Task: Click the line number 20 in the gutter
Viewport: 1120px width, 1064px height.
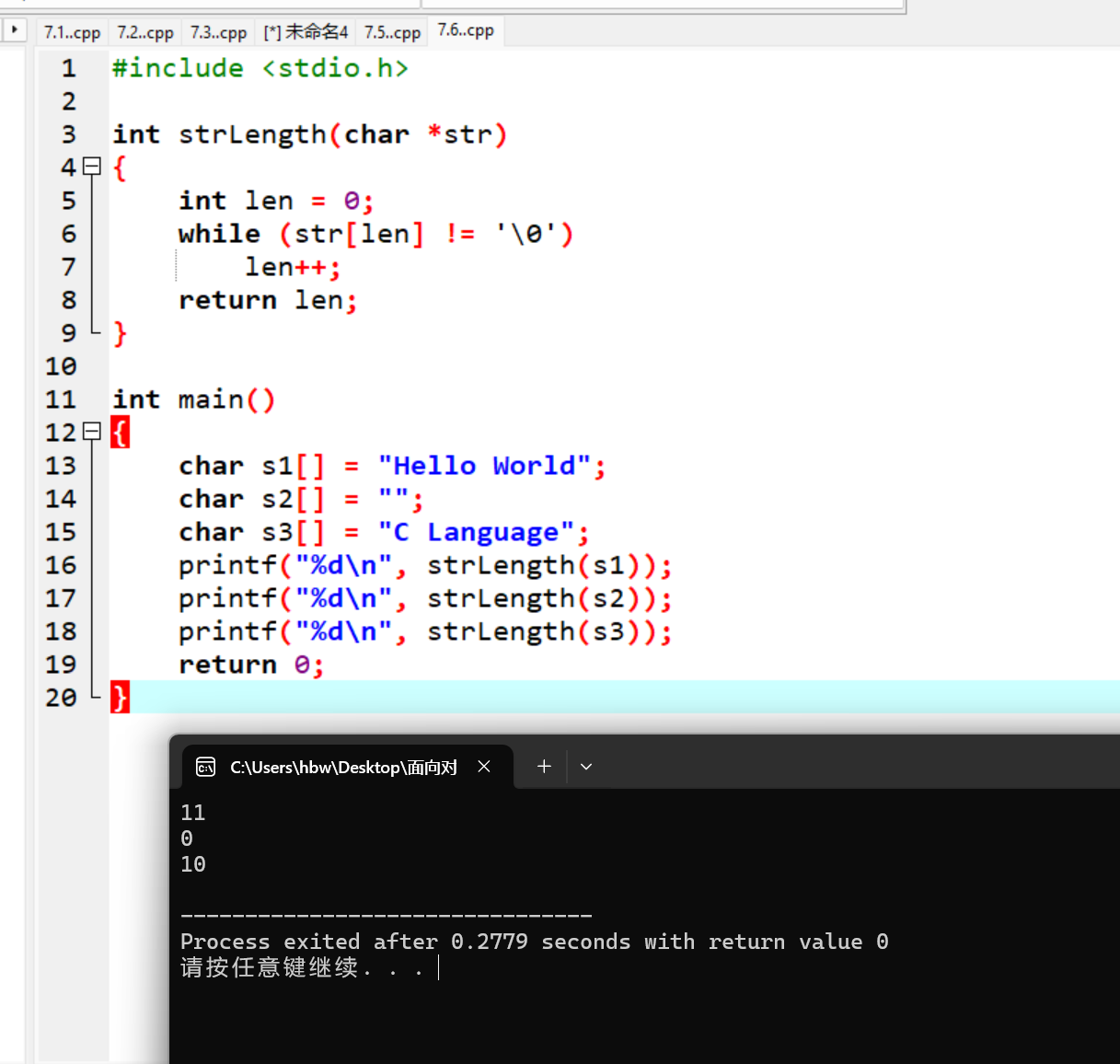Action: (61, 698)
